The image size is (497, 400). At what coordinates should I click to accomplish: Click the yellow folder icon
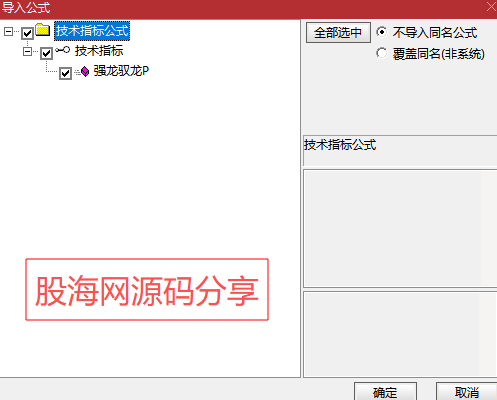coord(43,30)
